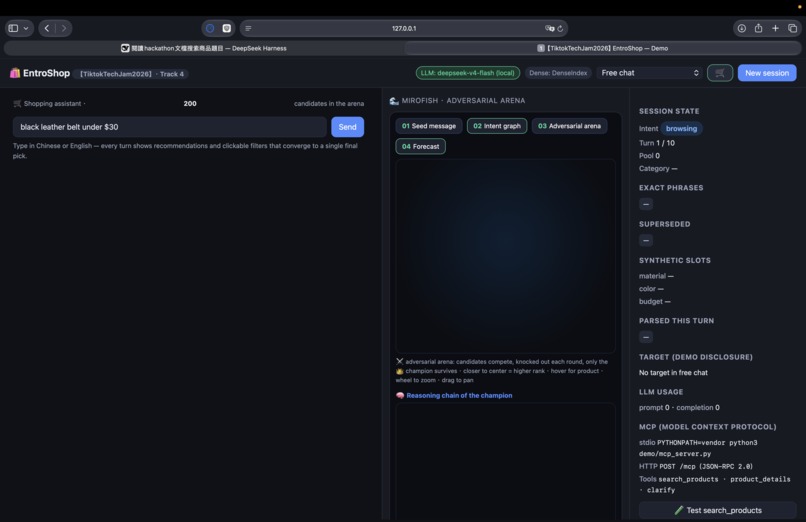Open Reasoning chain of the champion
Screen dimensions: 806x522
tap(459, 395)
